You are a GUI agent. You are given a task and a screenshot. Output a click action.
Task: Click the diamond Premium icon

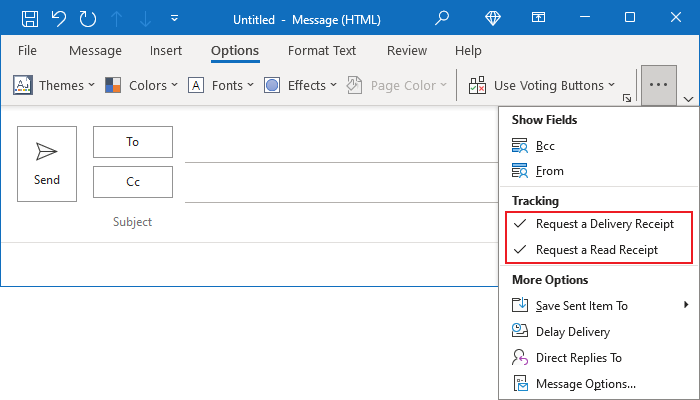tap(492, 19)
